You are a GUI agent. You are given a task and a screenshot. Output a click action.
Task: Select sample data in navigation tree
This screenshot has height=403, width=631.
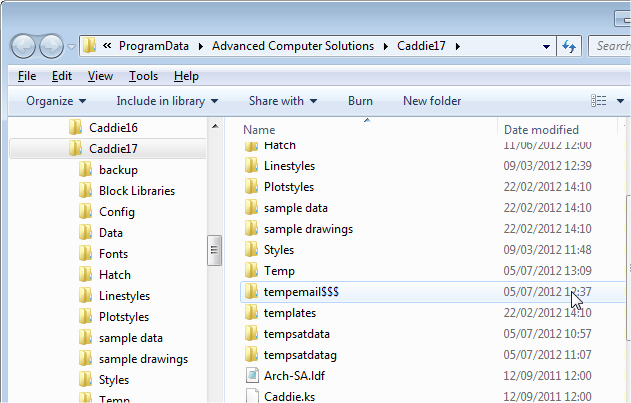click(x=131, y=338)
